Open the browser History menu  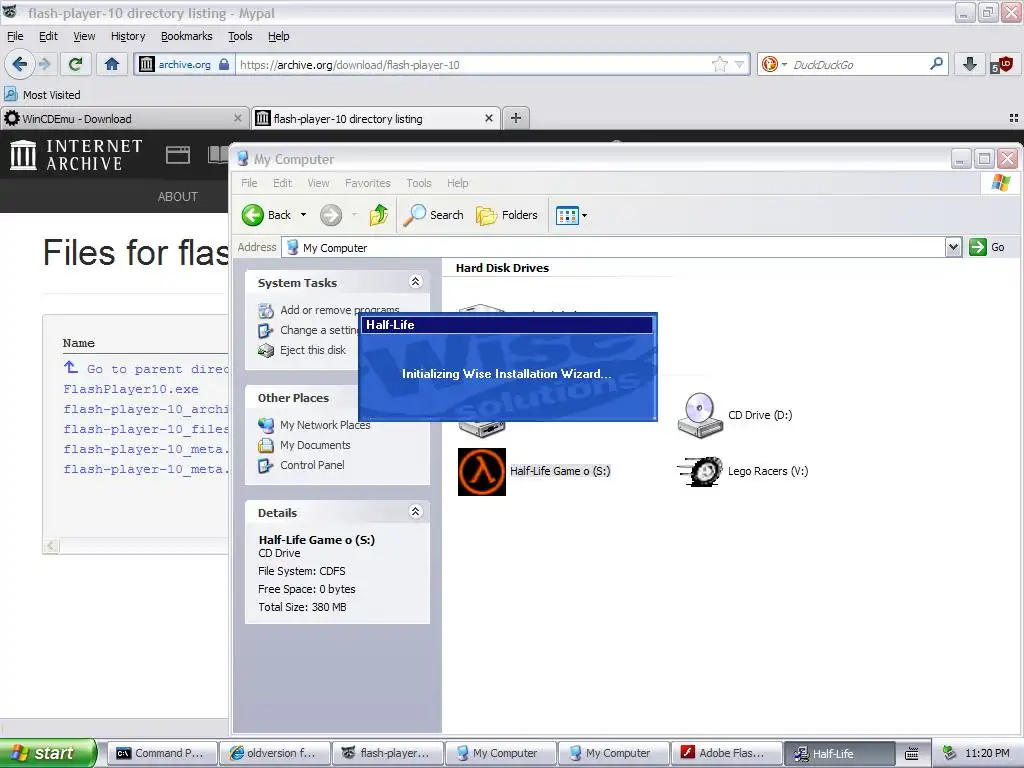(x=128, y=36)
